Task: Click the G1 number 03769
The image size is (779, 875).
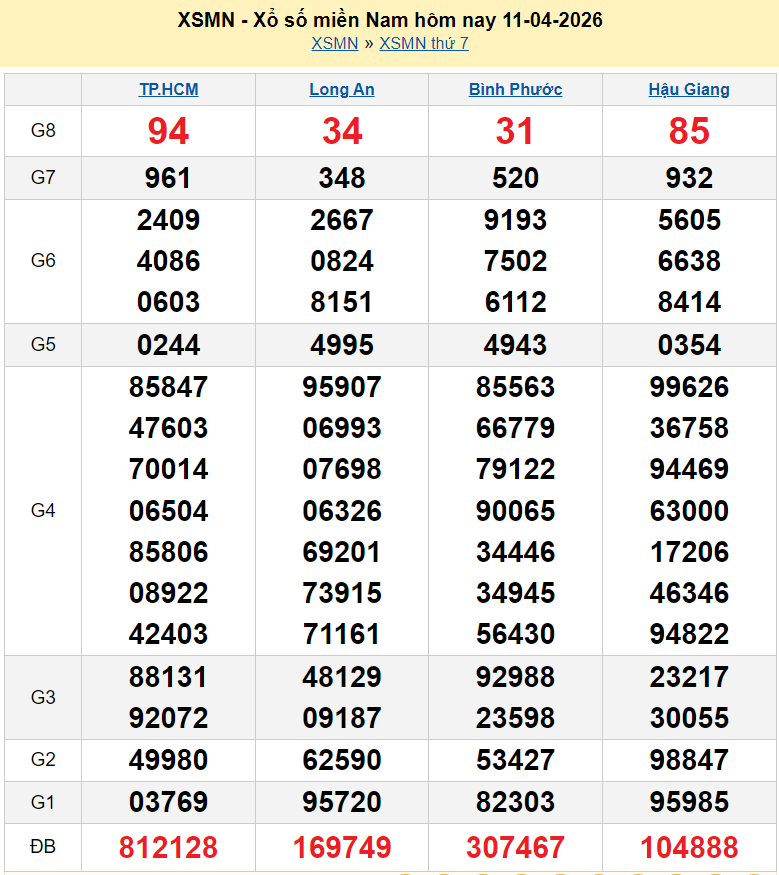Action: [x=168, y=802]
